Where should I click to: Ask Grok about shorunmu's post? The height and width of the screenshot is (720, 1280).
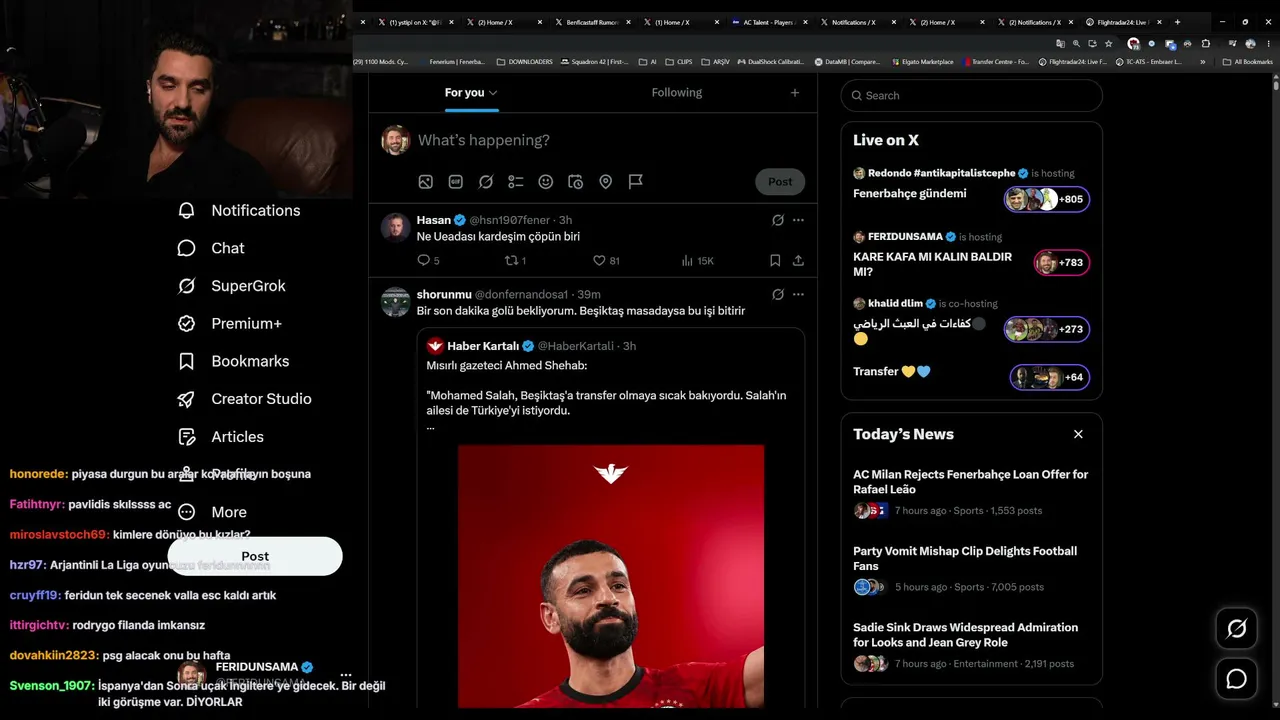point(778,295)
